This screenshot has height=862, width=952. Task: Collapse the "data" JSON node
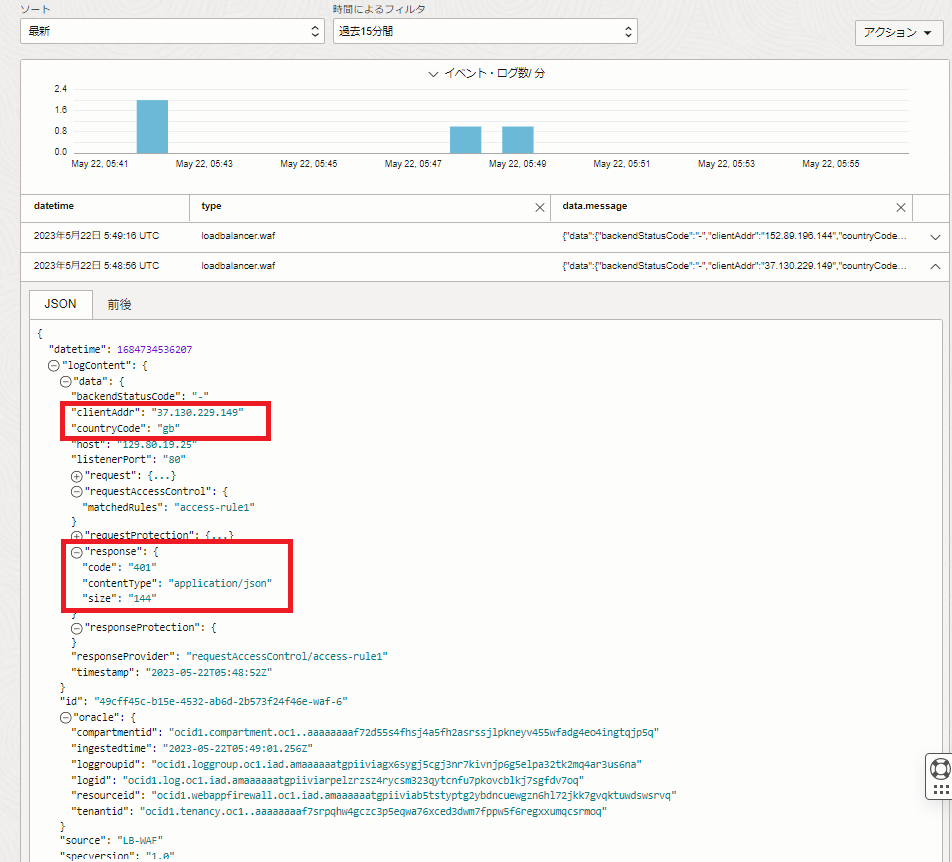click(x=65, y=381)
